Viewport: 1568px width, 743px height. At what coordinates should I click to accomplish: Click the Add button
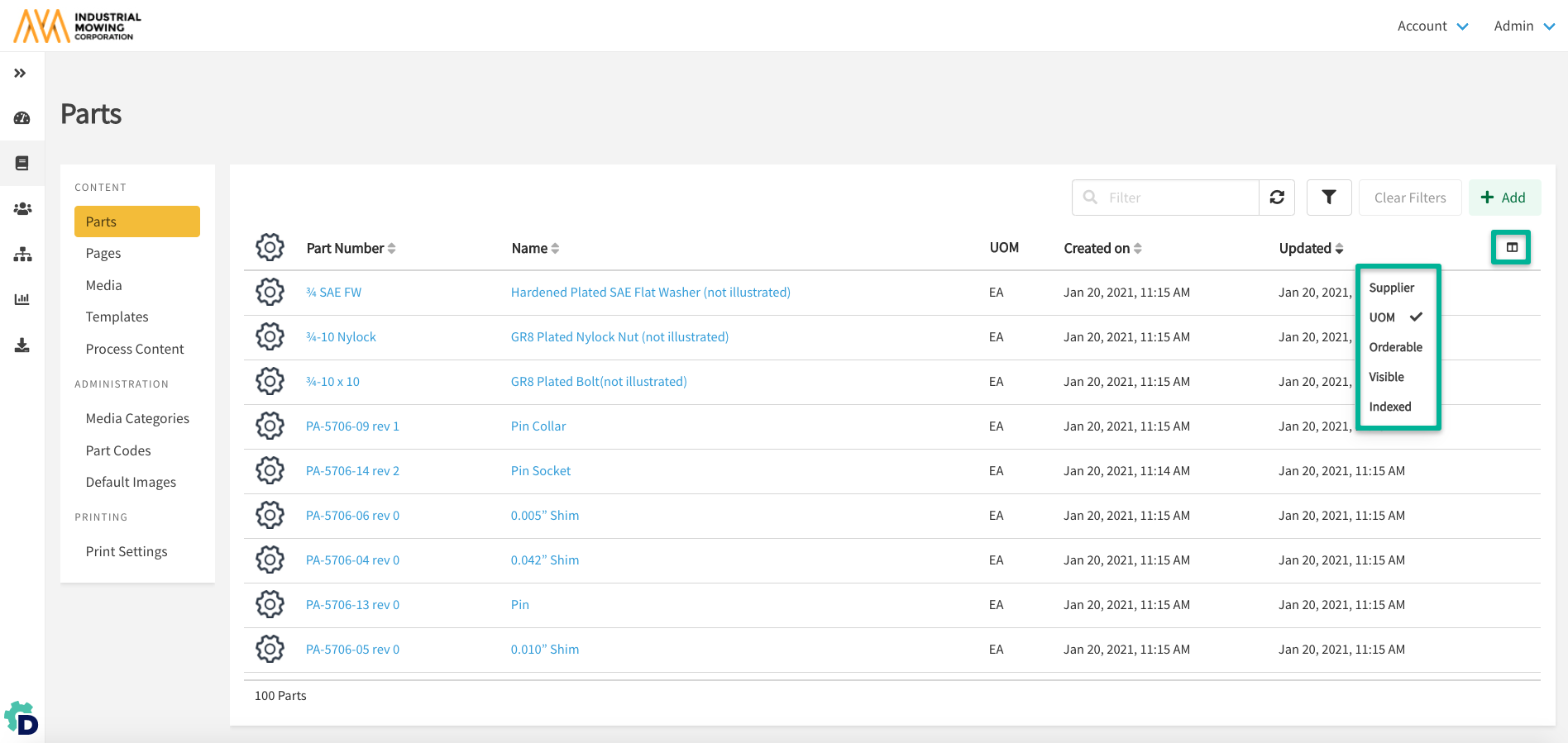pos(1503,198)
